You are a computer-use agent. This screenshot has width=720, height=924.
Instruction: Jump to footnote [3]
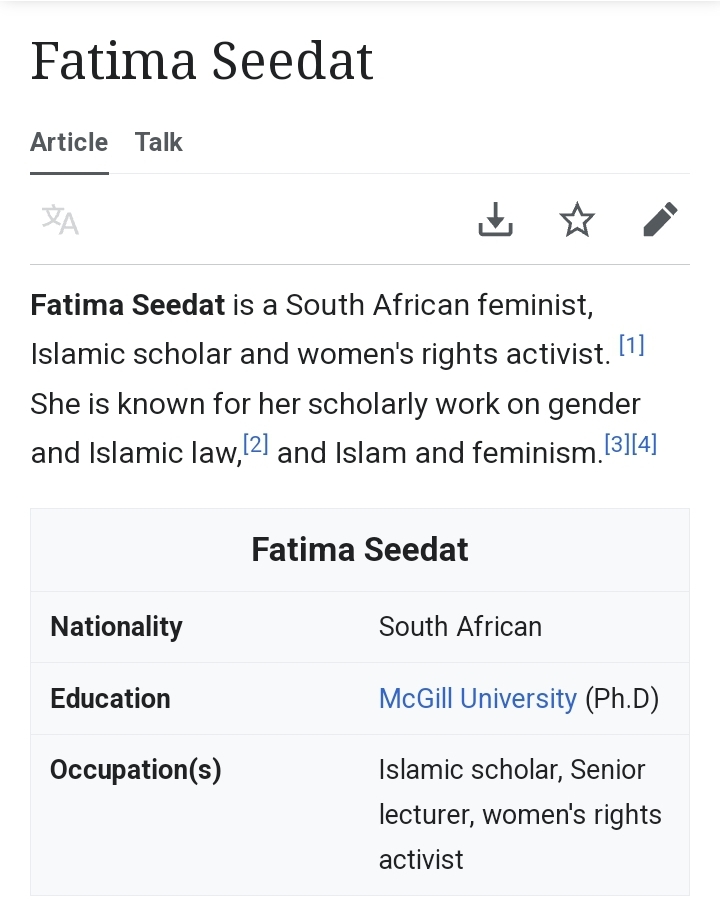(x=618, y=445)
